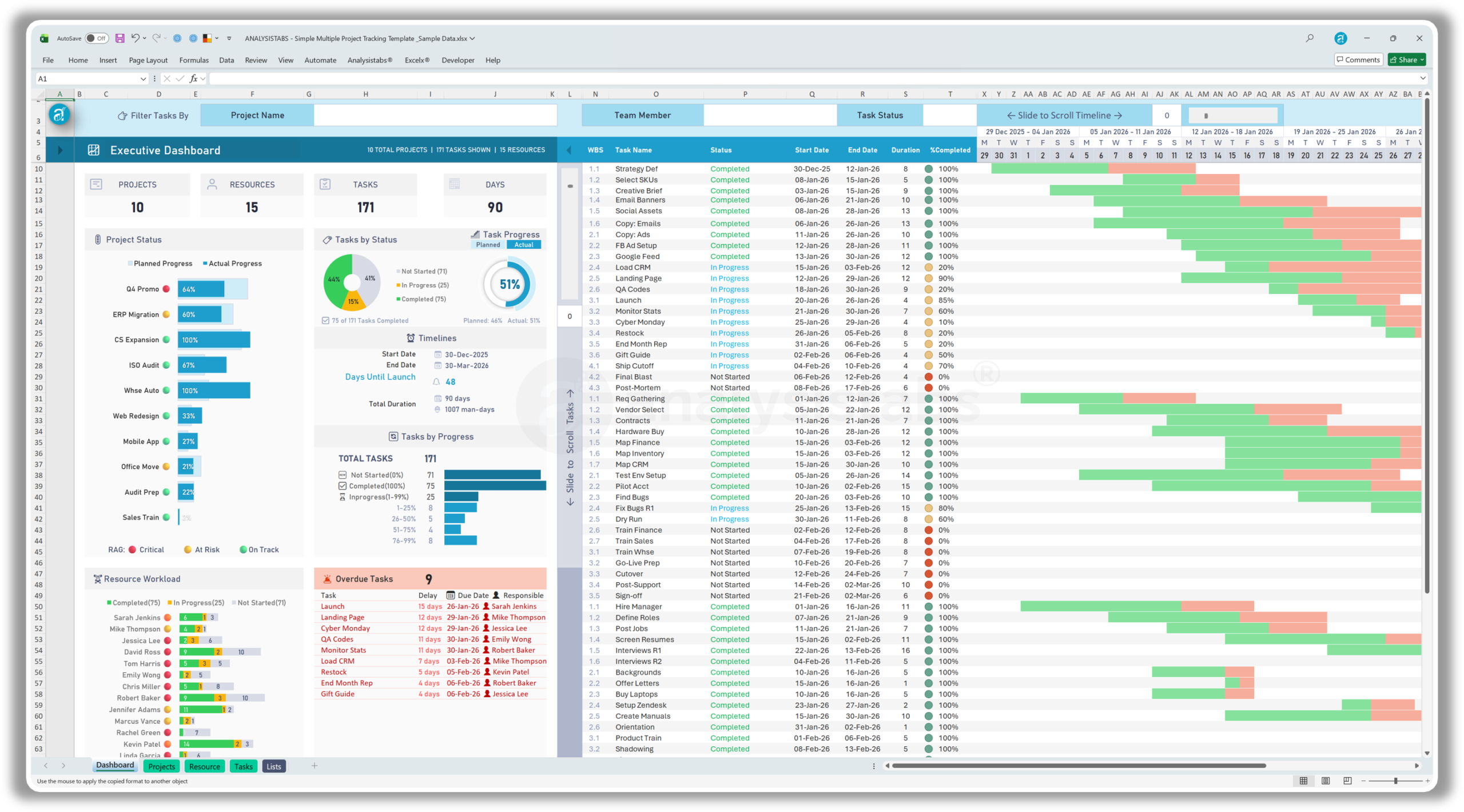The image size is (1464, 812).
Task: Expand the Name Box dropdown
Action: pyautogui.click(x=143, y=78)
